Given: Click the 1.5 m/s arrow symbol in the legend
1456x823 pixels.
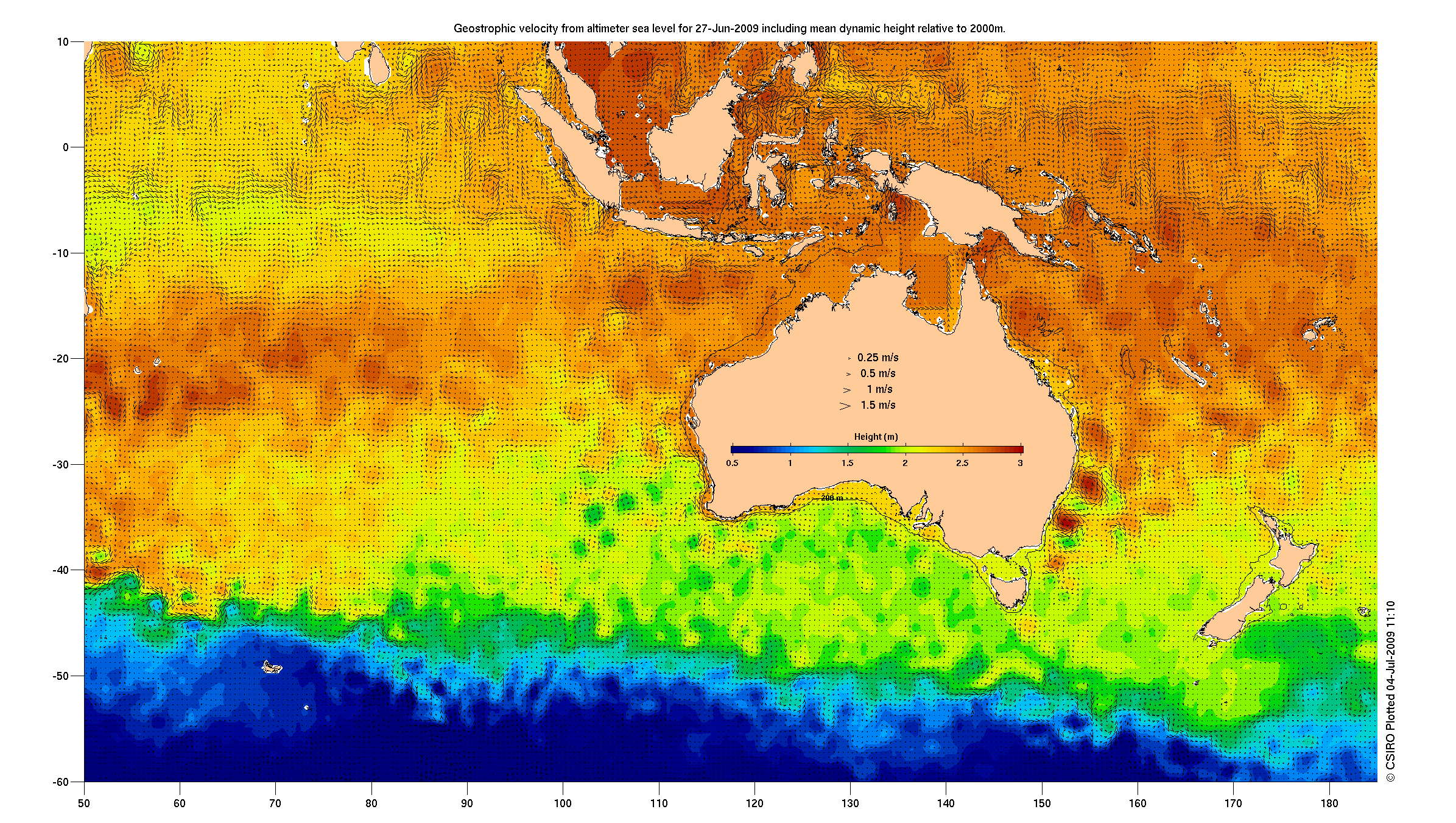Looking at the screenshot, I should 845,406.
